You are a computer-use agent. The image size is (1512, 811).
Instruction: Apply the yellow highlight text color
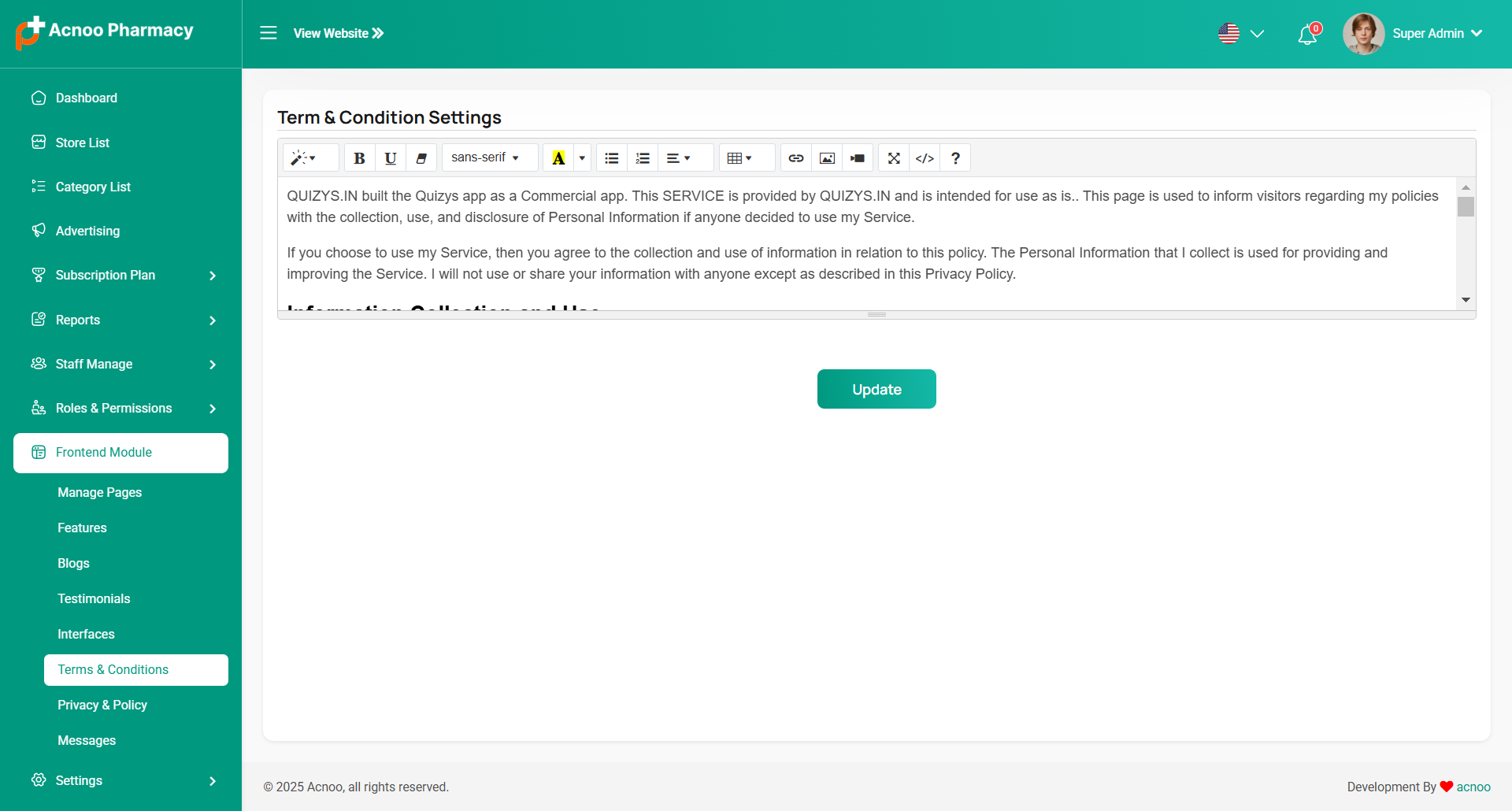(x=558, y=158)
